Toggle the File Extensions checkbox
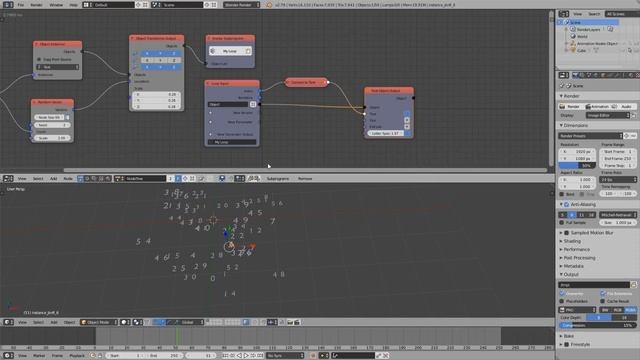This screenshot has height=360, width=640. point(602,293)
